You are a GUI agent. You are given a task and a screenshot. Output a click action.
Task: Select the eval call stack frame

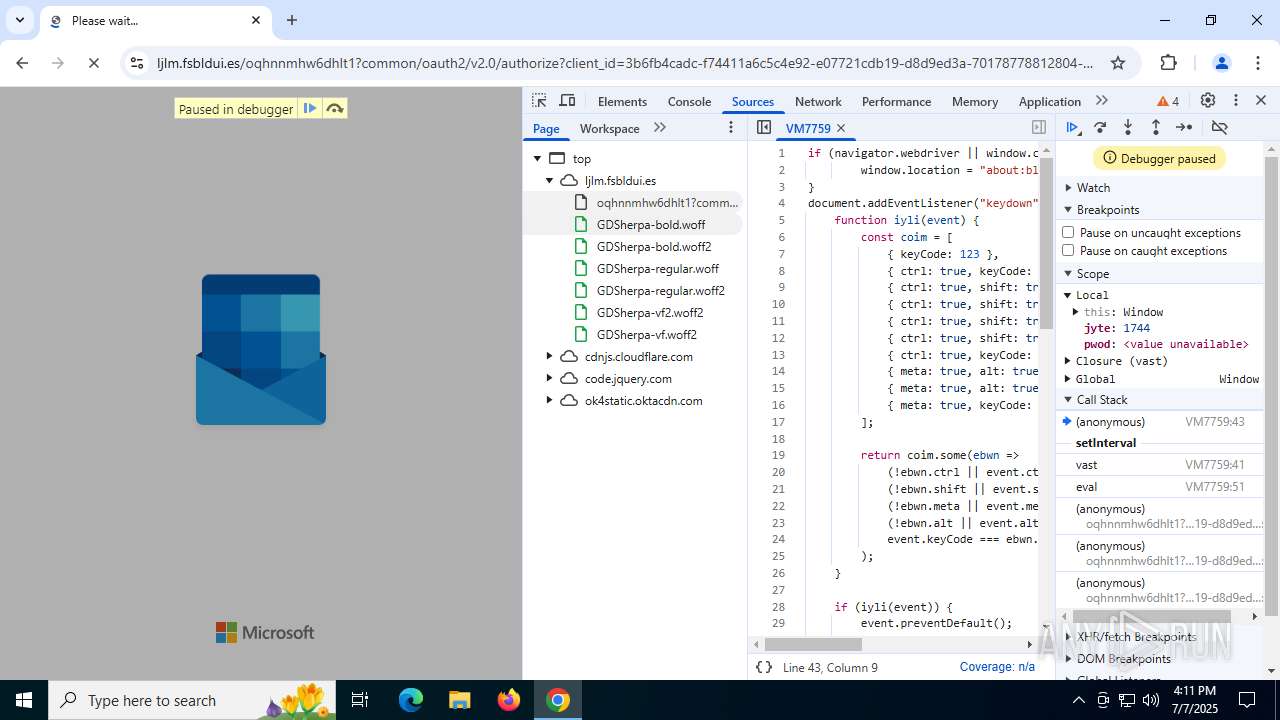tap(1159, 487)
